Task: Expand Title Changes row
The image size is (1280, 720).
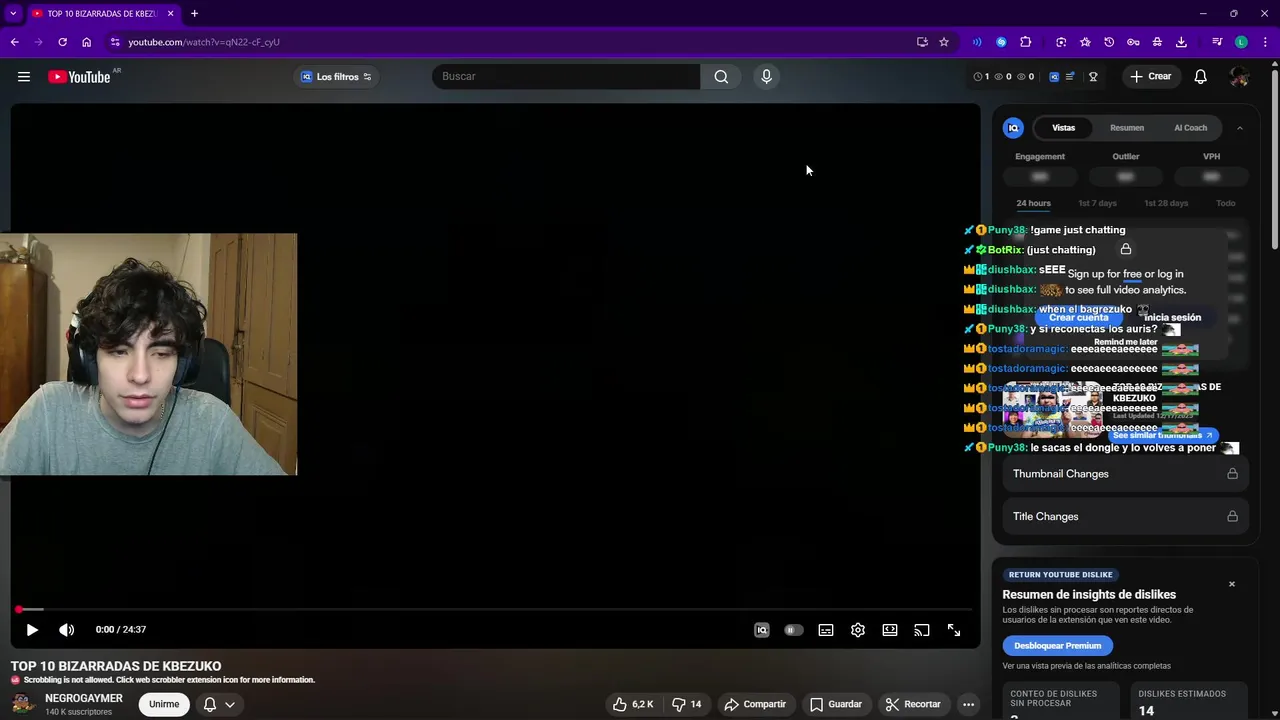Action: [1125, 517]
